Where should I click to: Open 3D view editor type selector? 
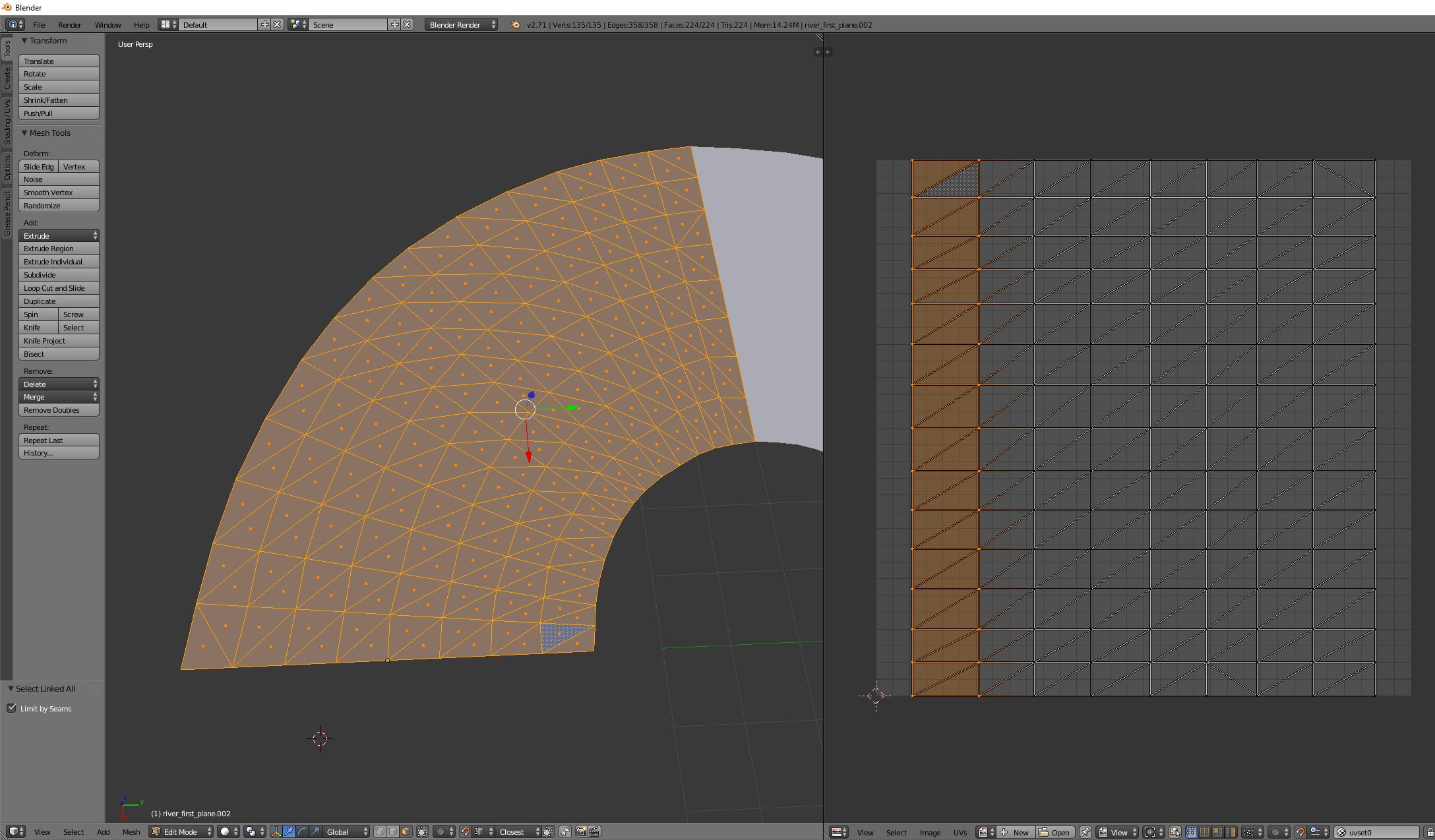[16, 831]
